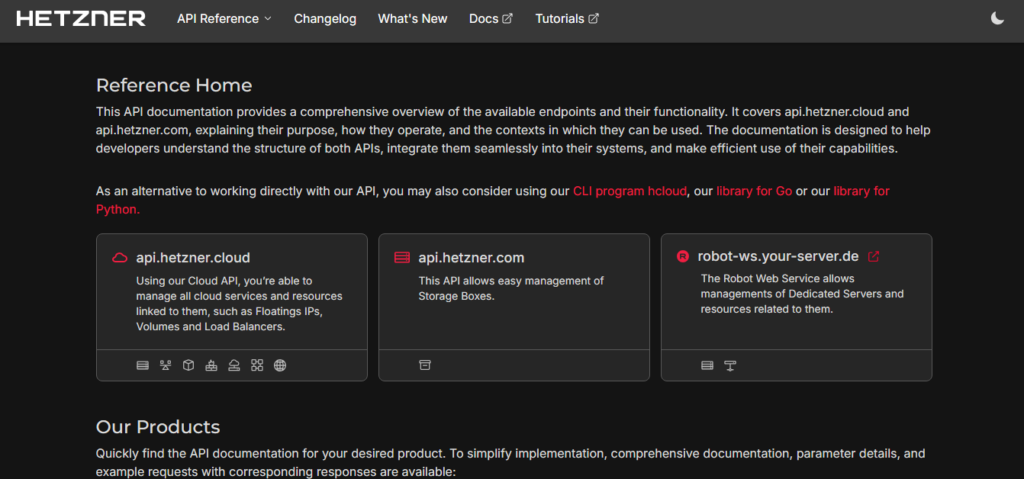The width and height of the screenshot is (1024, 479).
Task: Open the api.hetzner.cloud card title
Action: [193, 257]
